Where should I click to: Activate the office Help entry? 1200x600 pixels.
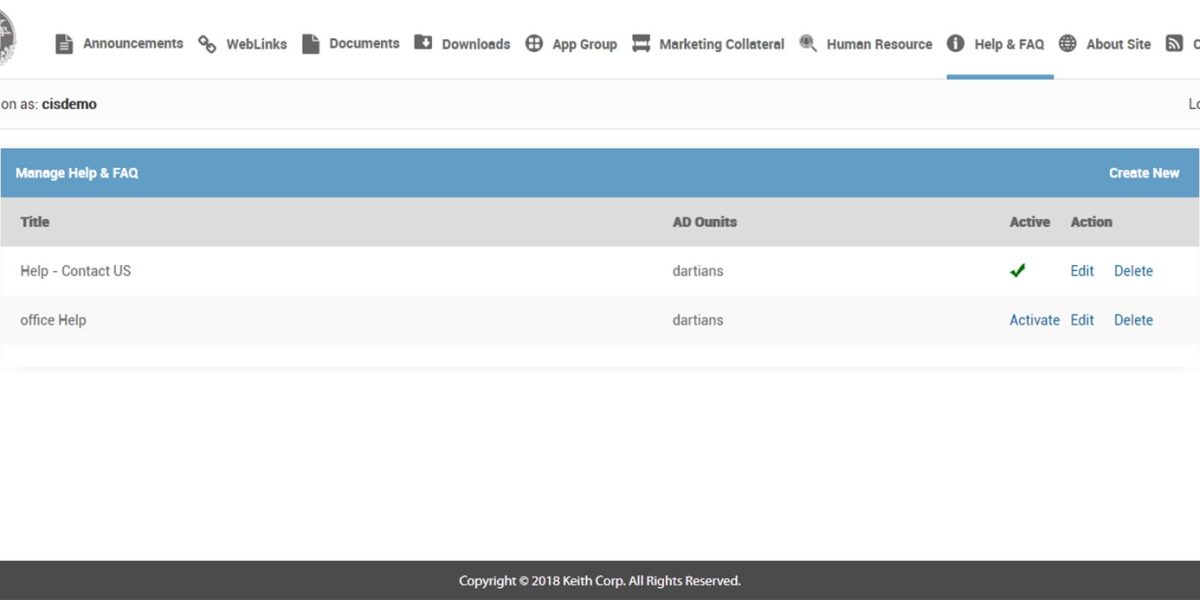click(x=1034, y=319)
